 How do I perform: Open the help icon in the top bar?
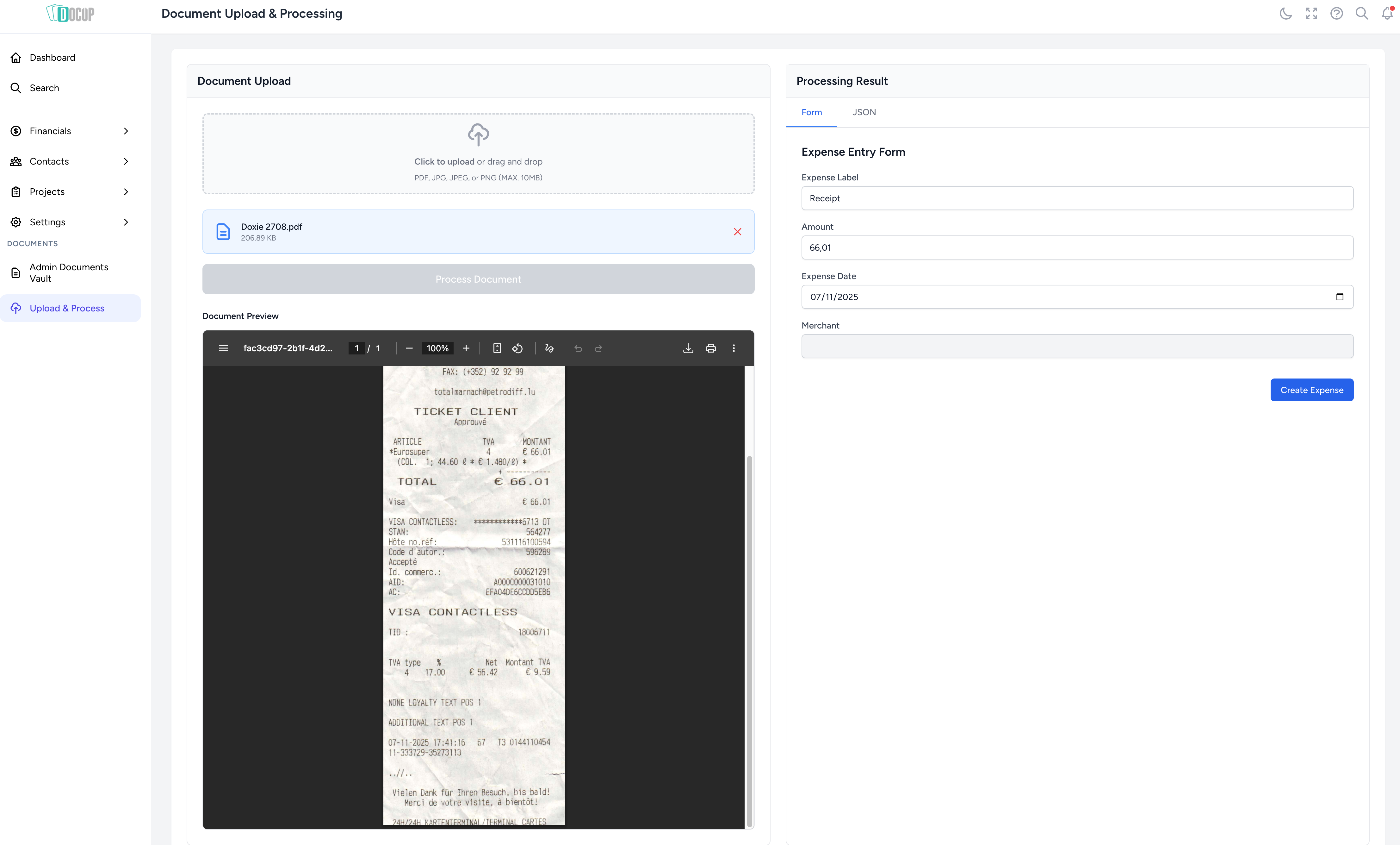click(x=1336, y=13)
